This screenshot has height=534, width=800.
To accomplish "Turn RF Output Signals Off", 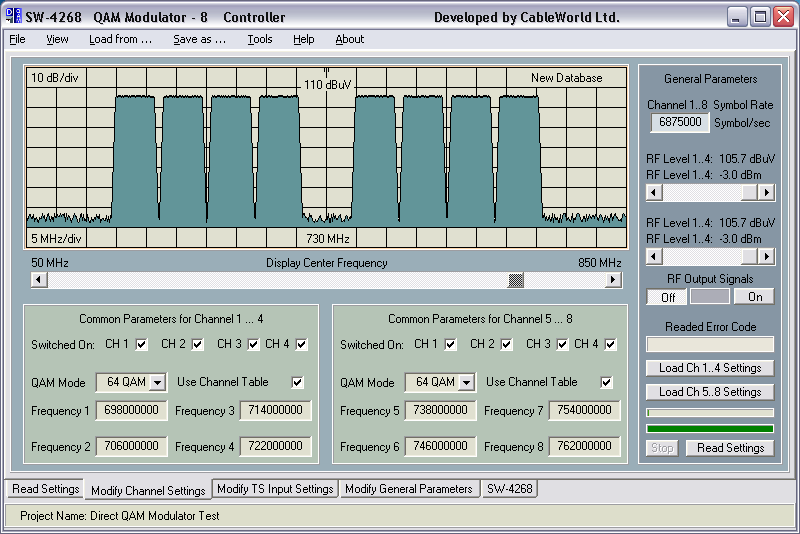I will [667, 297].
